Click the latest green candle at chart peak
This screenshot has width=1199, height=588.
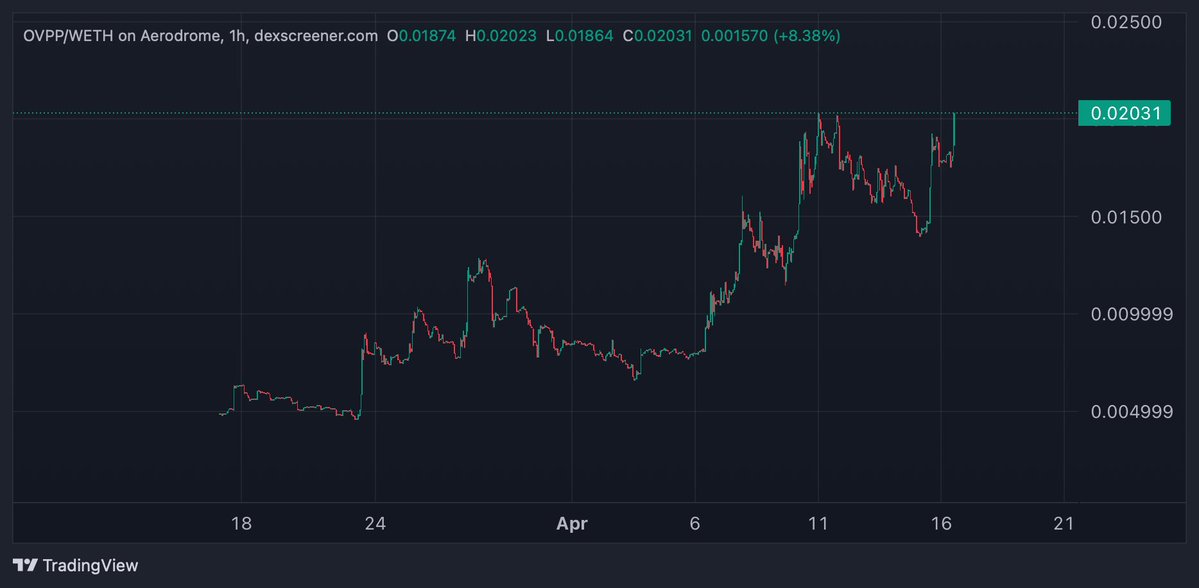pos(954,130)
